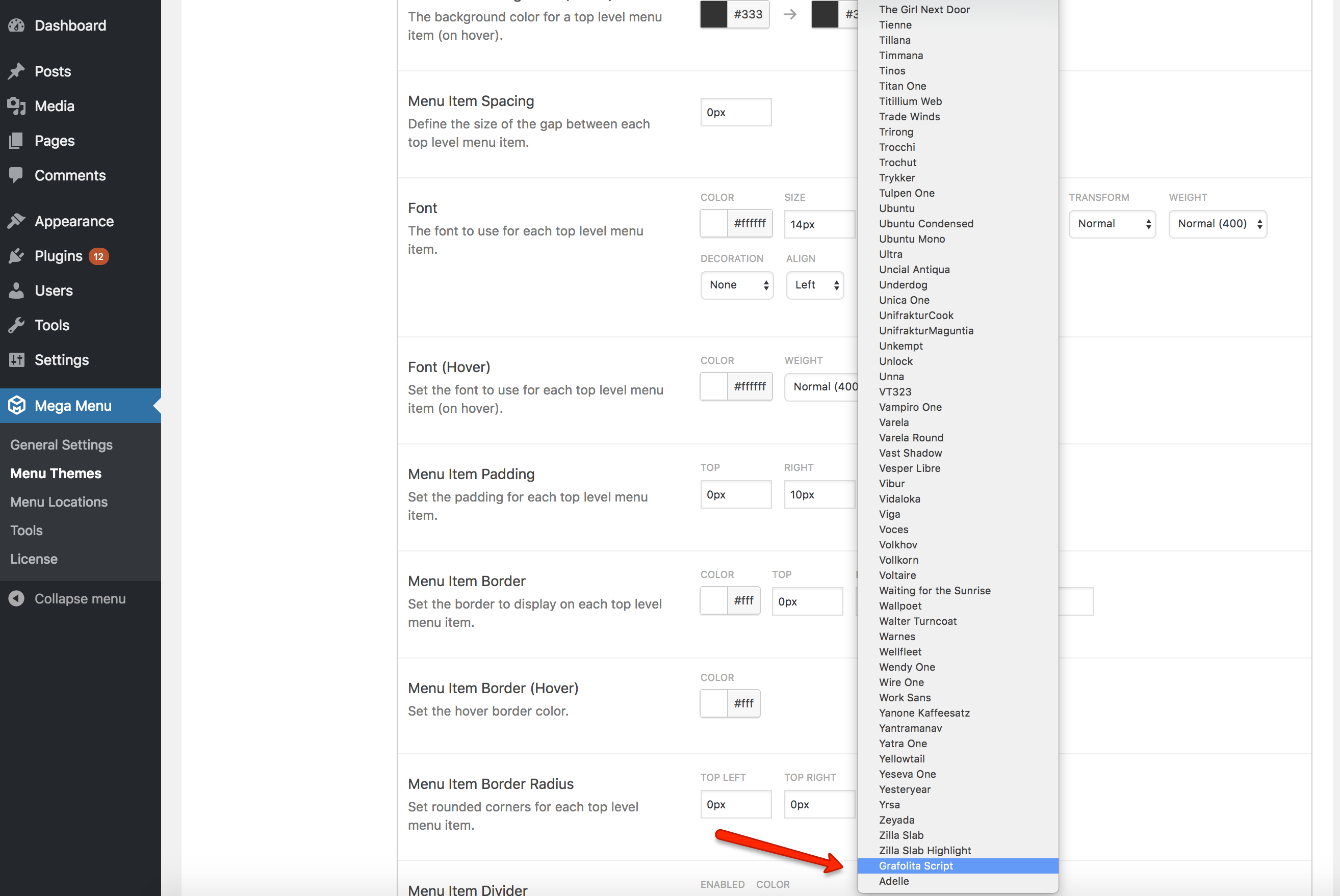
Task: Click the Collapse menu arrow icon
Action: (17, 598)
